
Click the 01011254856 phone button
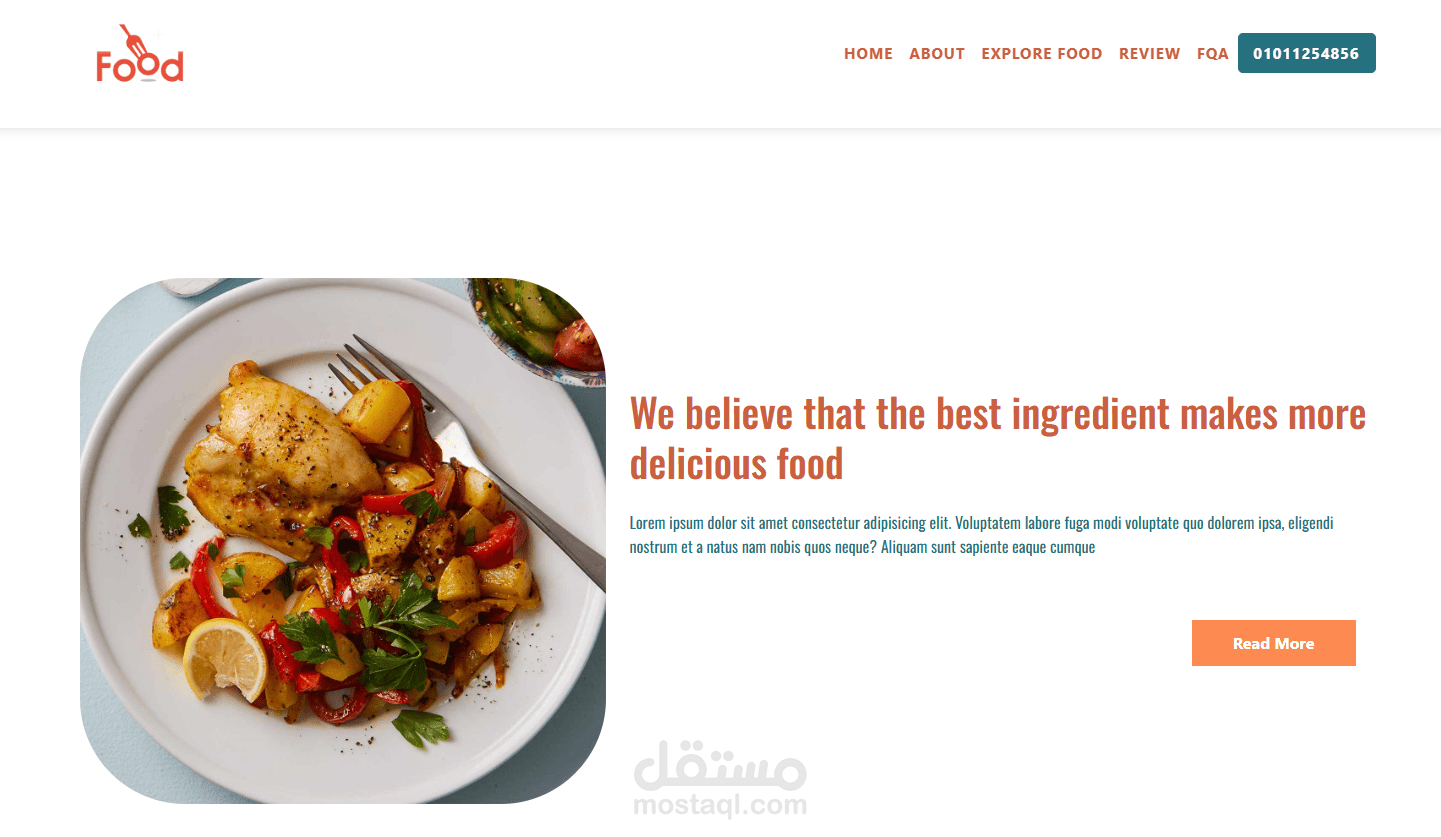tap(1307, 53)
